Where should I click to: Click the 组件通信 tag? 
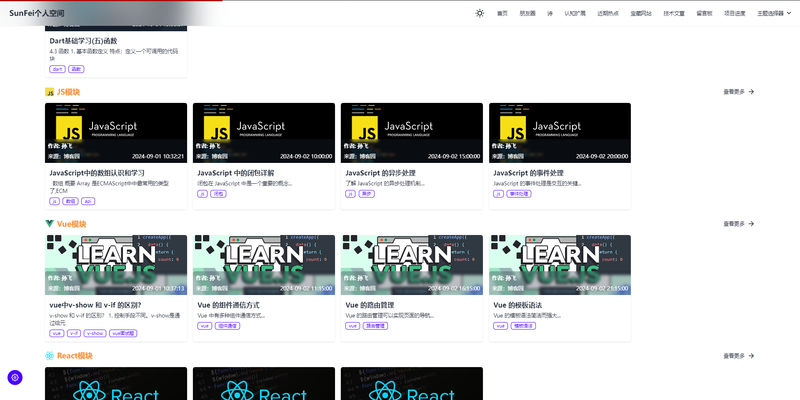pyautogui.click(x=228, y=326)
